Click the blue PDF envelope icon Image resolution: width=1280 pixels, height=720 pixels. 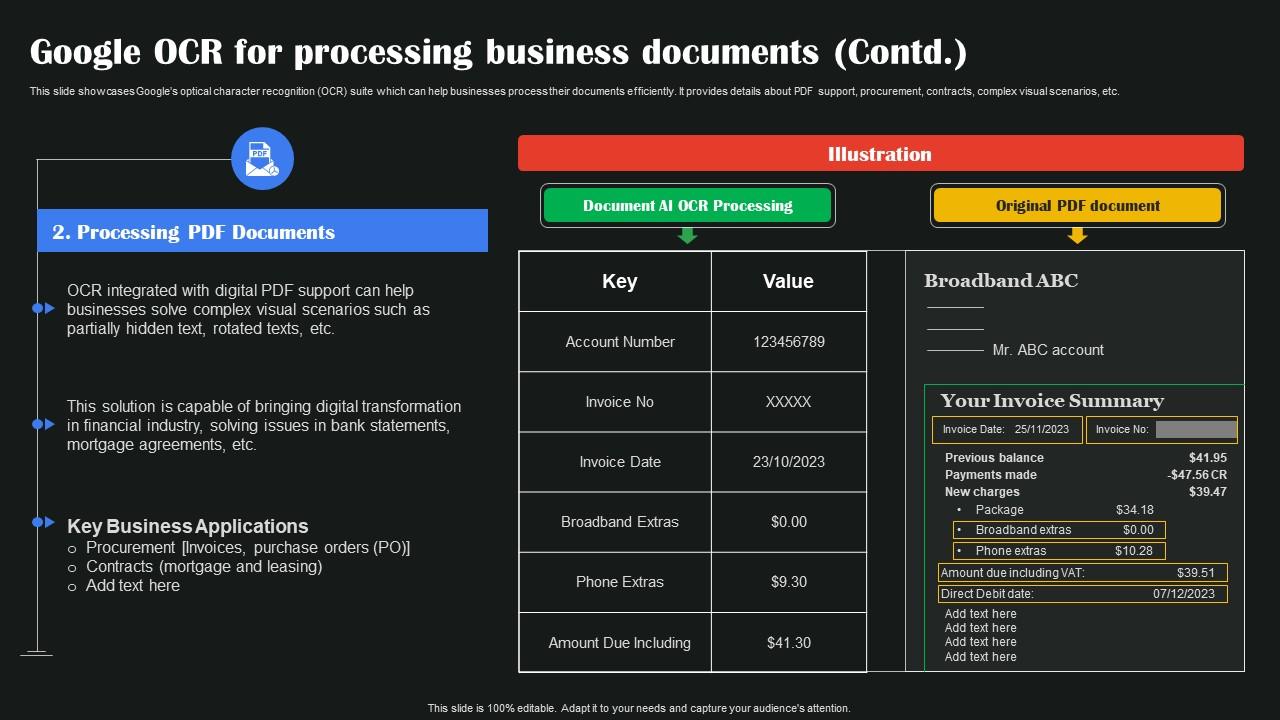click(x=263, y=158)
